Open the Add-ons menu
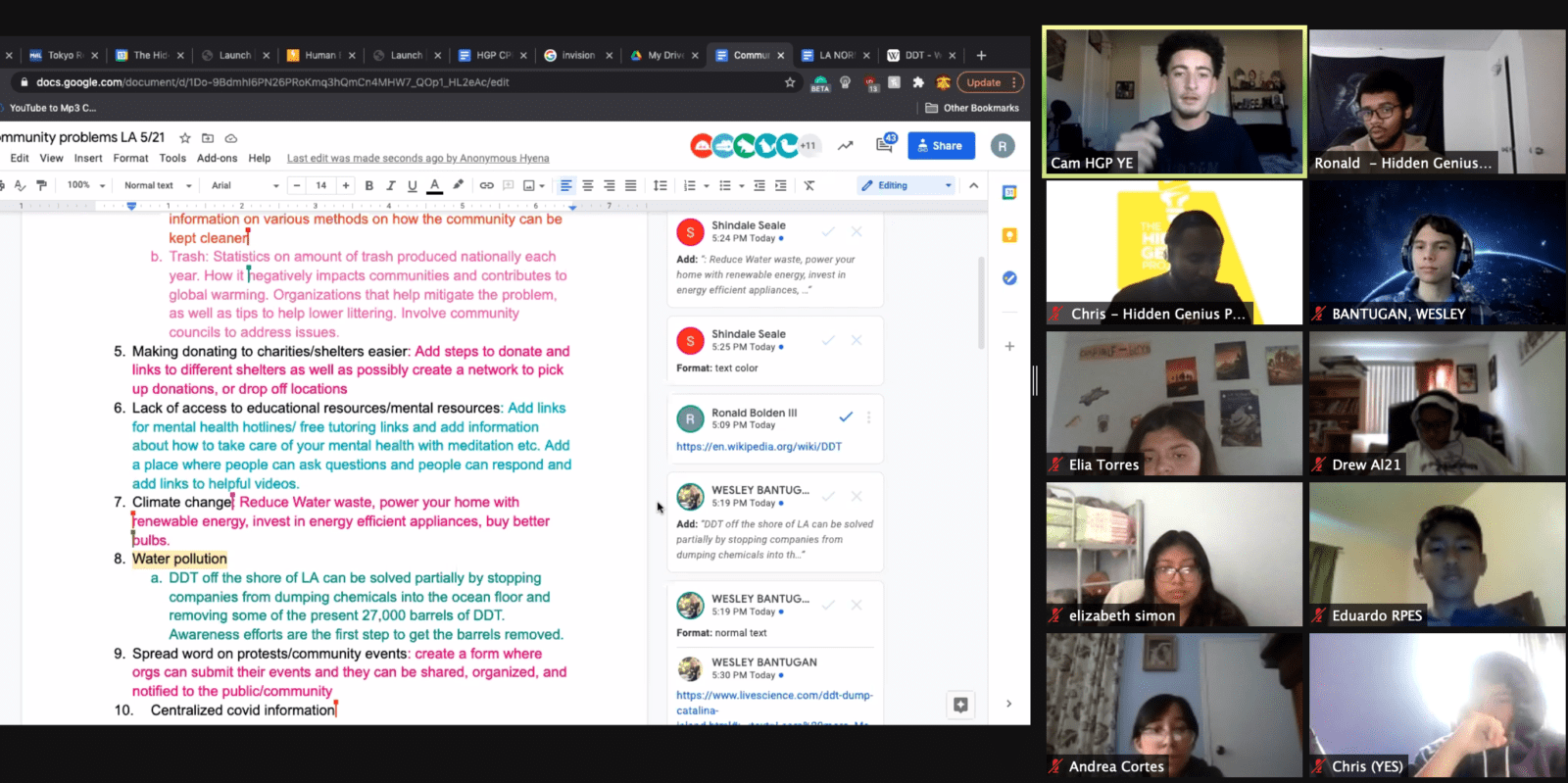The image size is (1568, 783). 217,158
